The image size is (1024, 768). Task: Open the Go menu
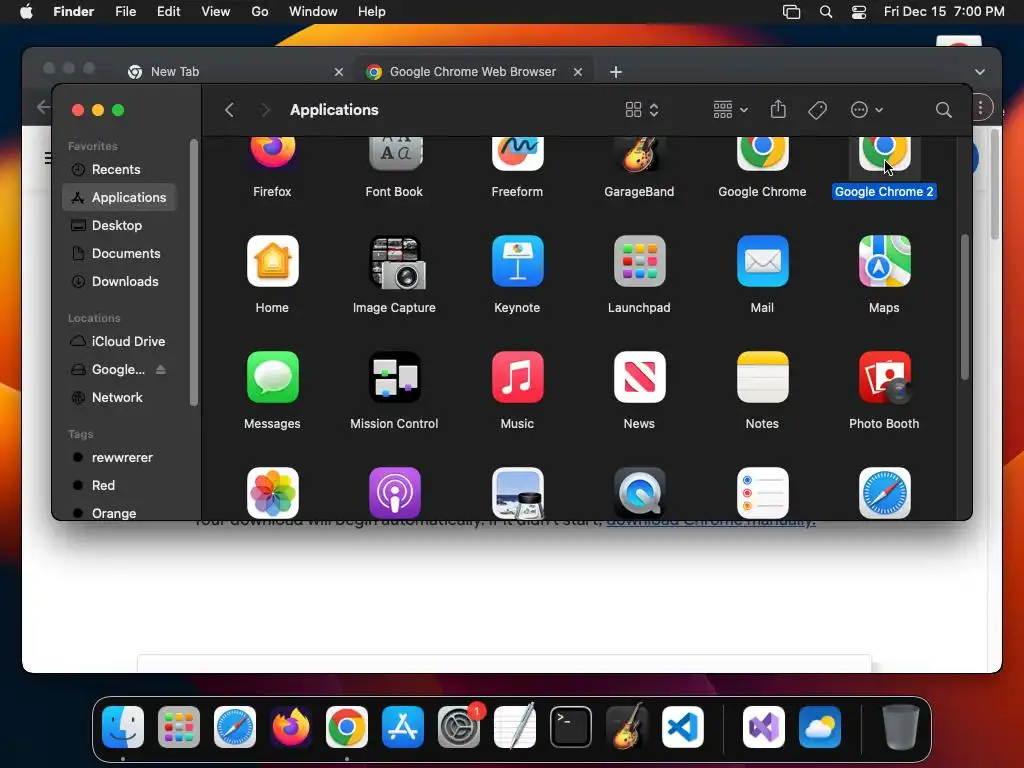click(260, 12)
